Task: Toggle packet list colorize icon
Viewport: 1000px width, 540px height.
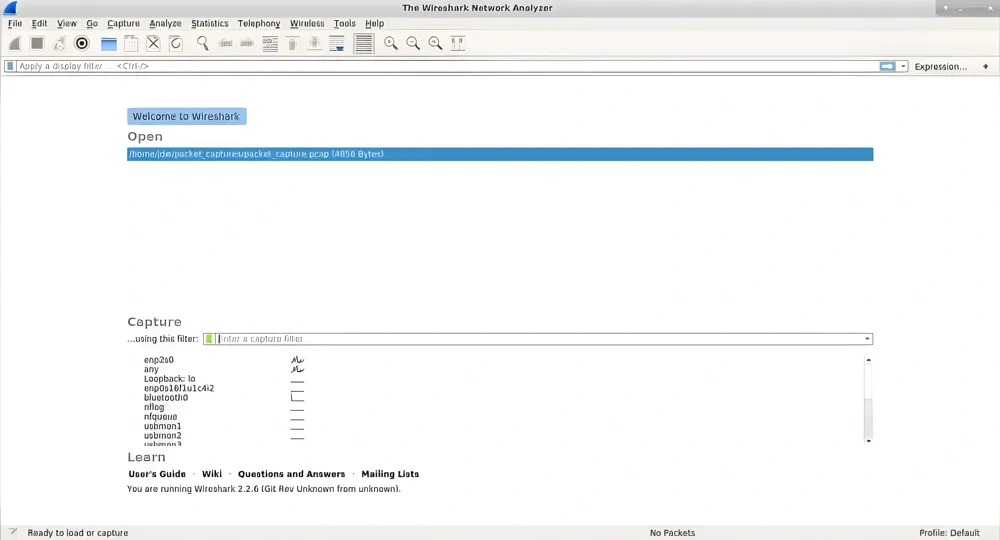Action: [364, 43]
